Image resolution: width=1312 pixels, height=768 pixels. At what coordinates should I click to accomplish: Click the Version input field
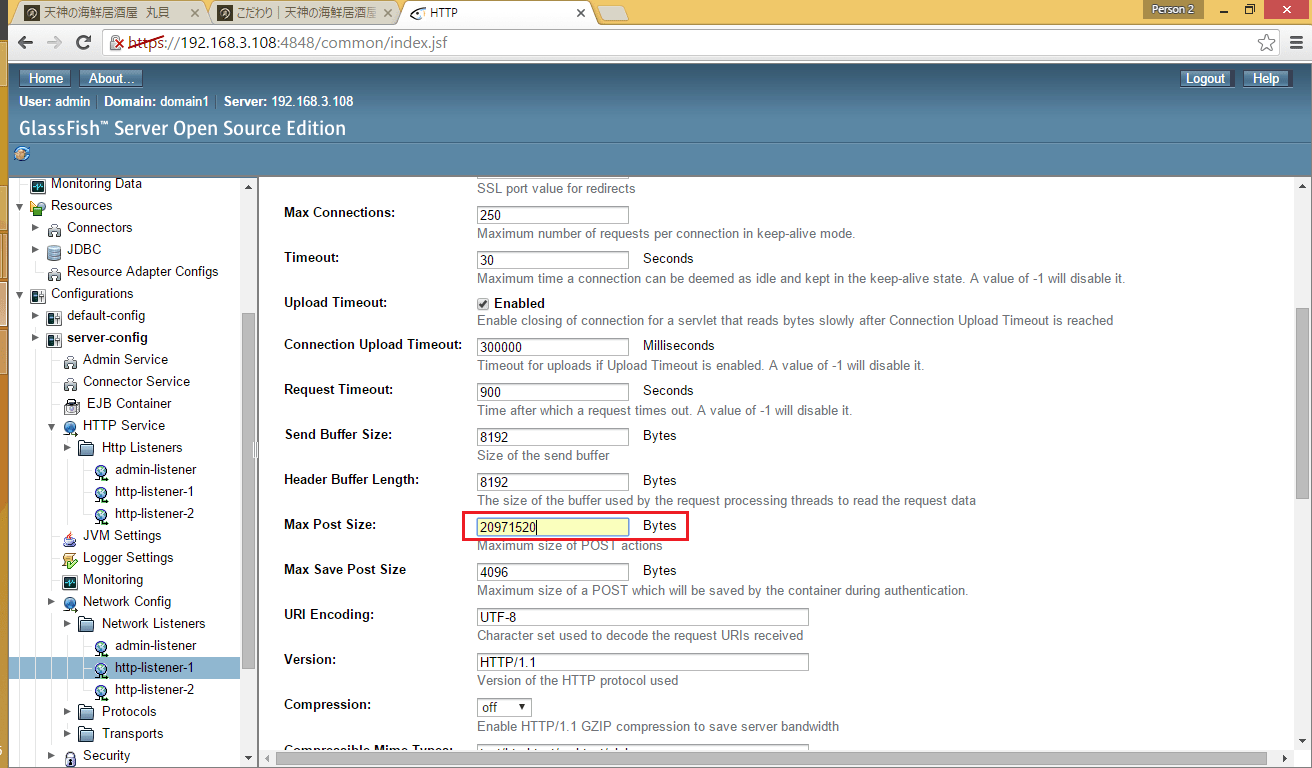pos(643,662)
